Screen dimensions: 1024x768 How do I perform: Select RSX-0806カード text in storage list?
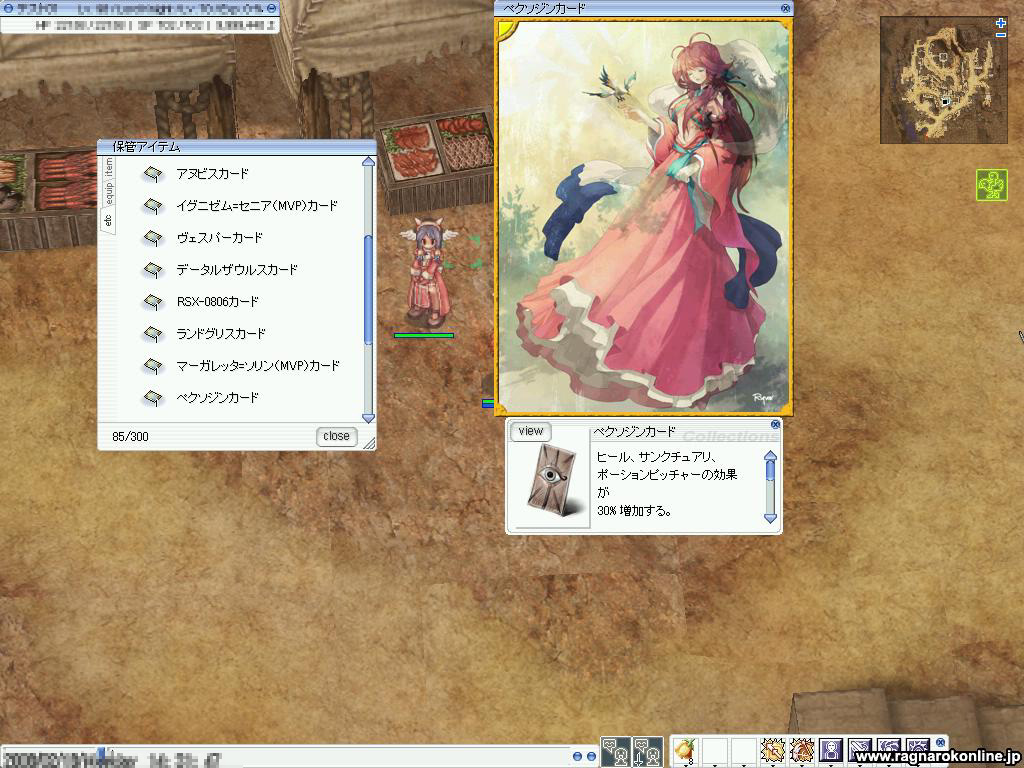(x=217, y=302)
